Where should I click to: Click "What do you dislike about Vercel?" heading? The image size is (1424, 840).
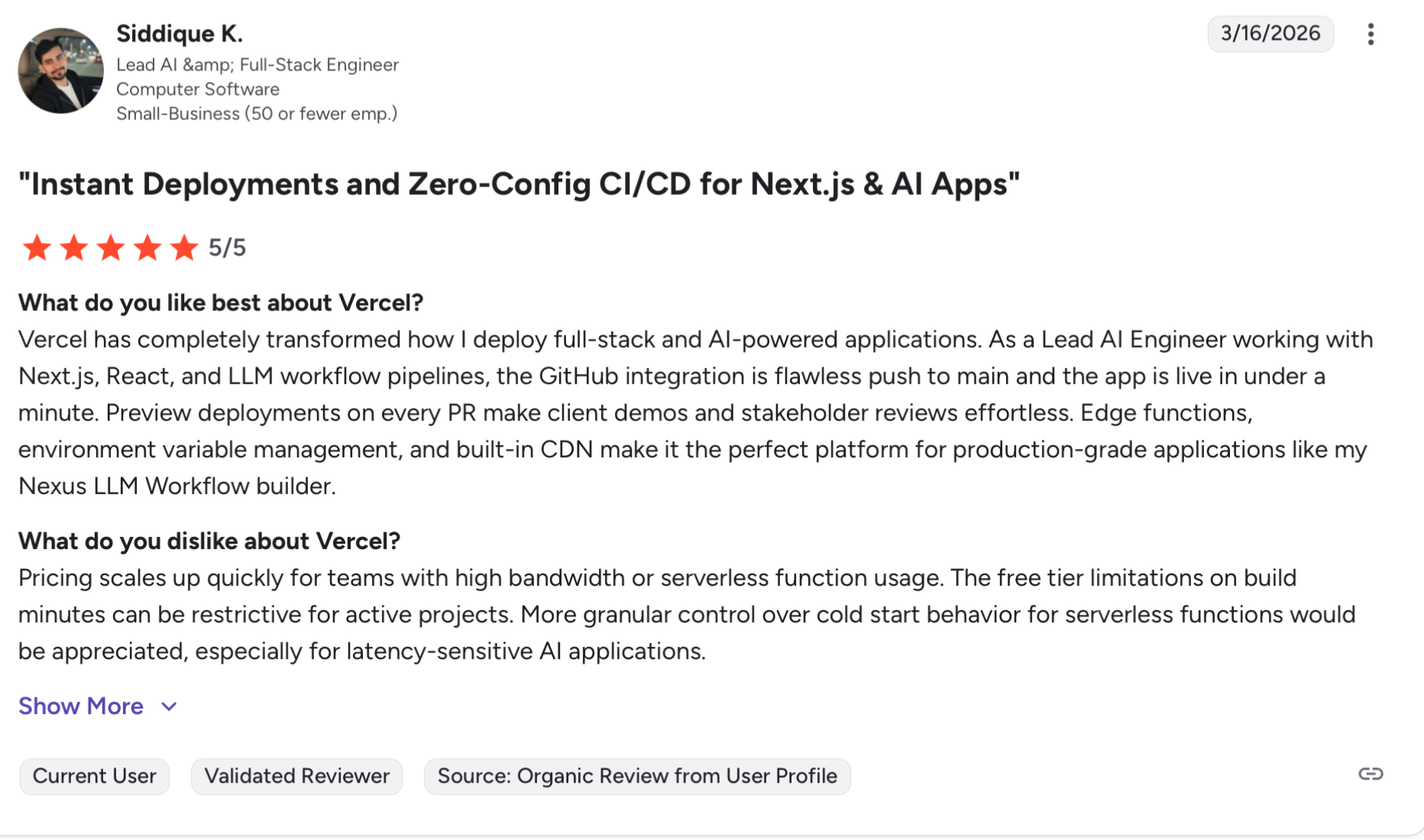click(209, 541)
